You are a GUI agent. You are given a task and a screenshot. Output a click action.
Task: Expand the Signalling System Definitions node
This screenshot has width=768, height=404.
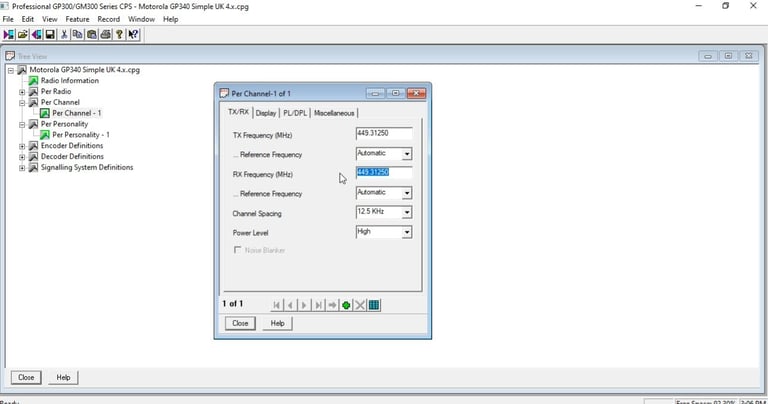pyautogui.click(x=22, y=168)
